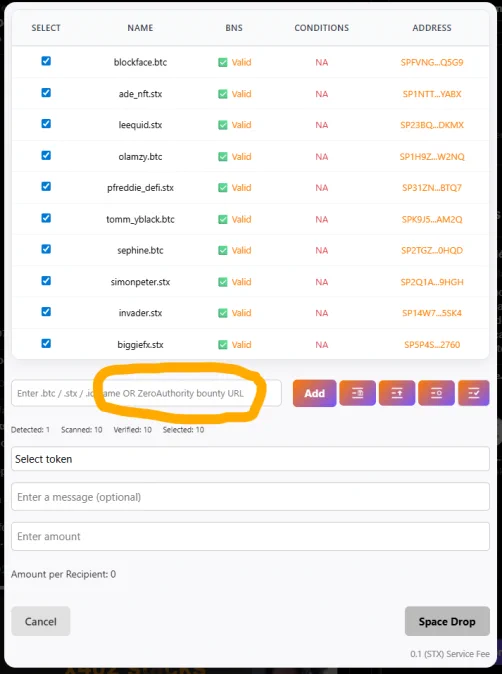This screenshot has height=674, width=502.
Task: Click the list-with-checkmark select-all icon button
Action: coord(474,393)
